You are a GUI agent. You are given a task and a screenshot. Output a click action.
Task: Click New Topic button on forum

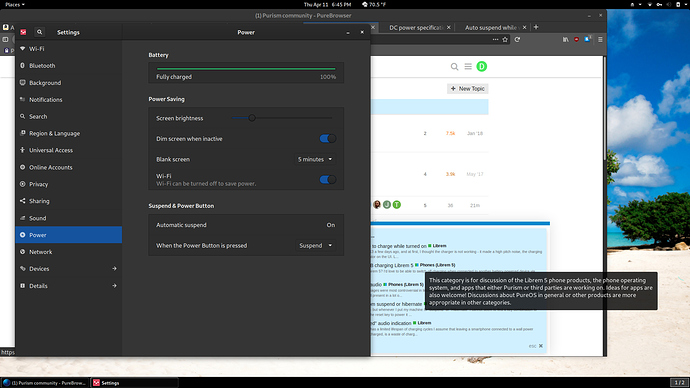(467, 88)
